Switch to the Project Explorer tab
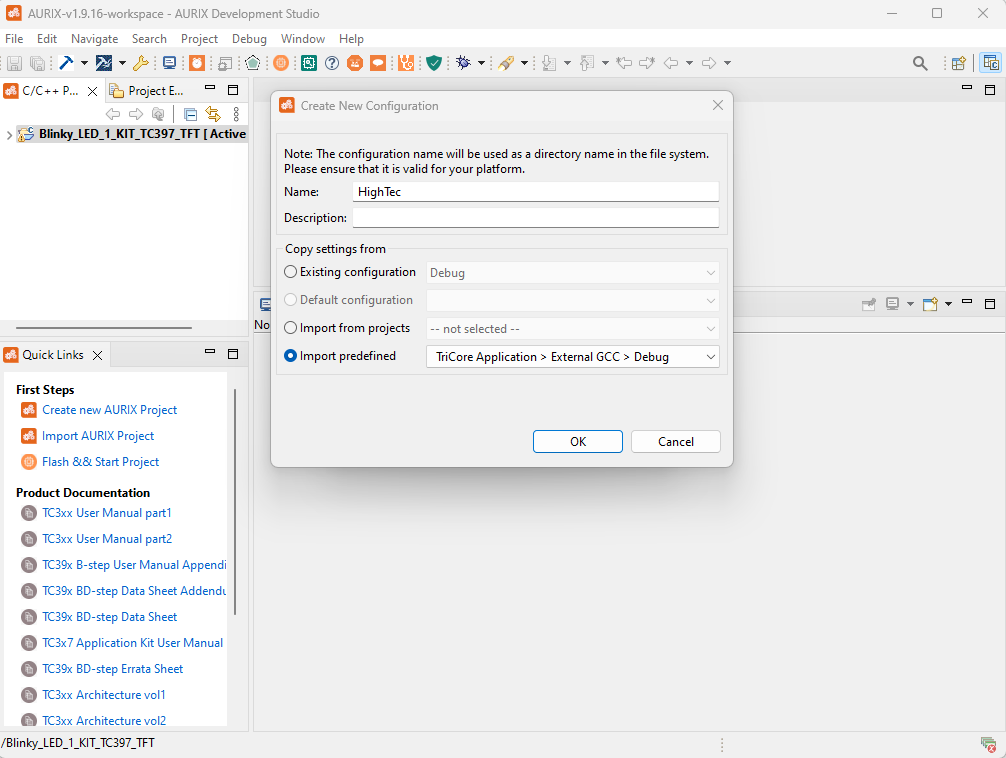This screenshot has height=758, width=1006. [x=147, y=91]
